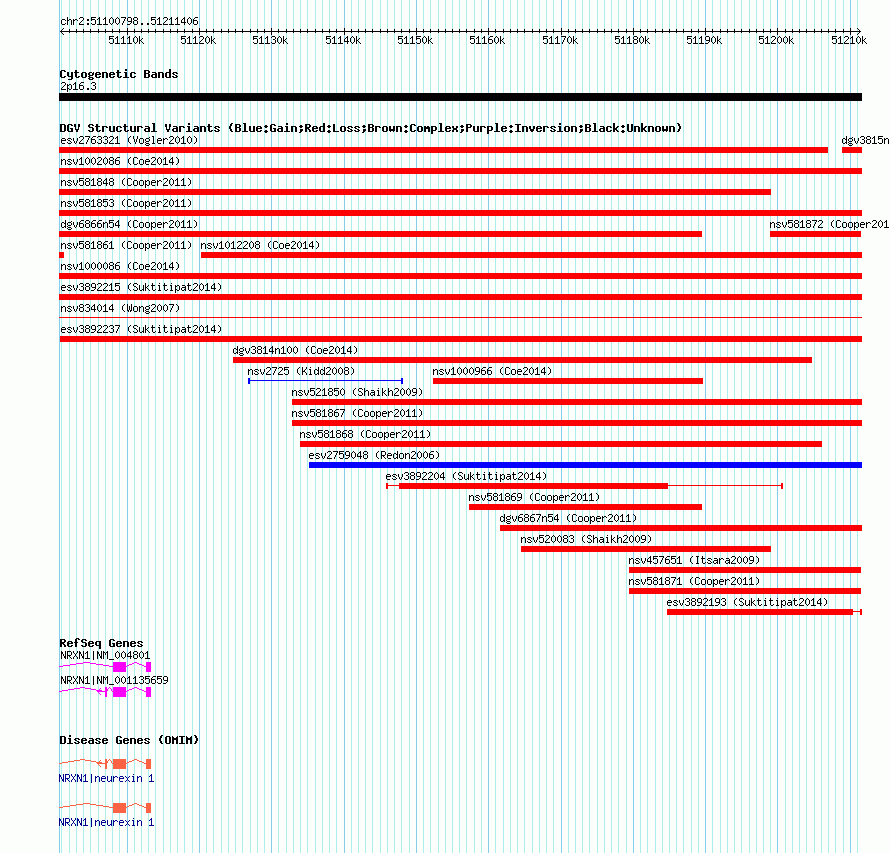Click the dgv3815n variant label
Screen dimensions: 890x853
865,140
